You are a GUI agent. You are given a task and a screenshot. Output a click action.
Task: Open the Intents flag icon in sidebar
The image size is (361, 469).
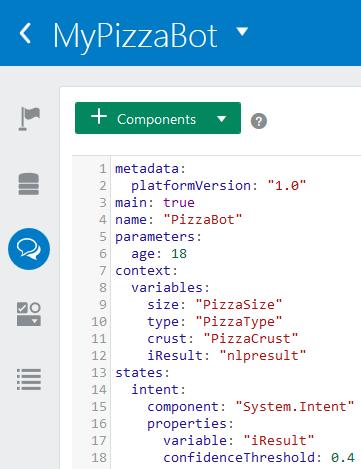coord(29,119)
